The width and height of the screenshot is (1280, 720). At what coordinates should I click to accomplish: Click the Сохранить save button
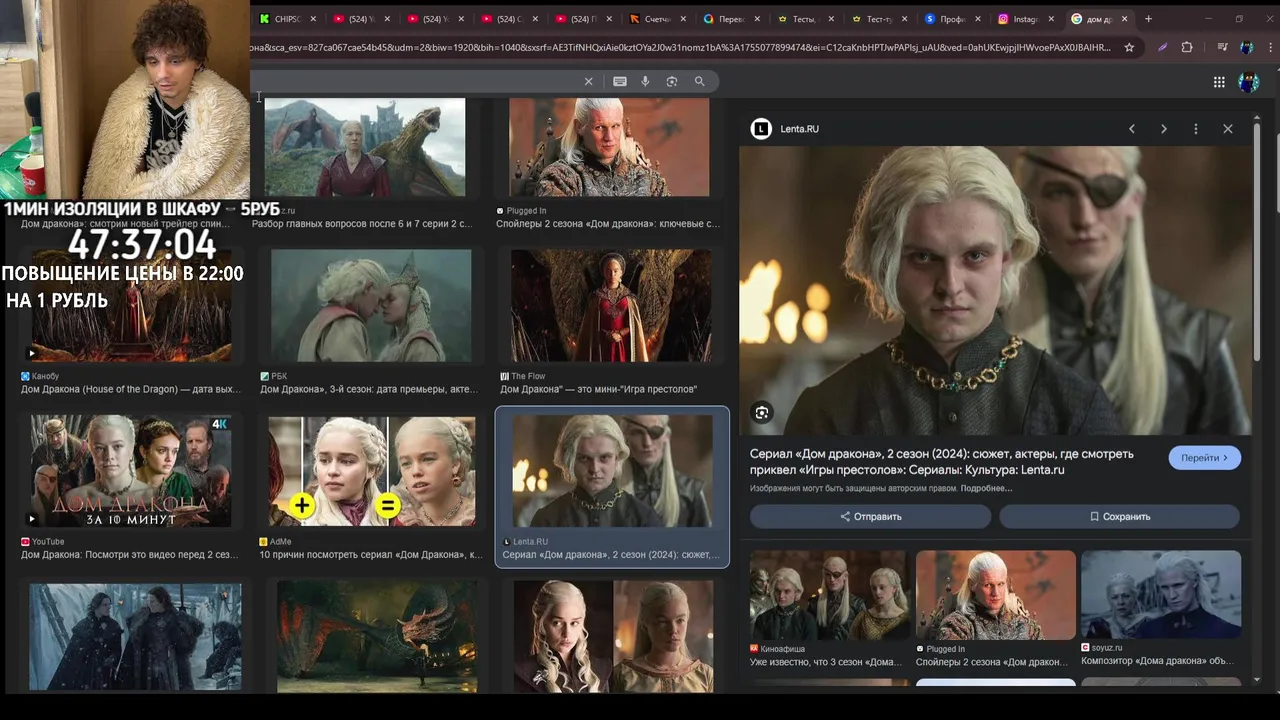coord(1119,517)
